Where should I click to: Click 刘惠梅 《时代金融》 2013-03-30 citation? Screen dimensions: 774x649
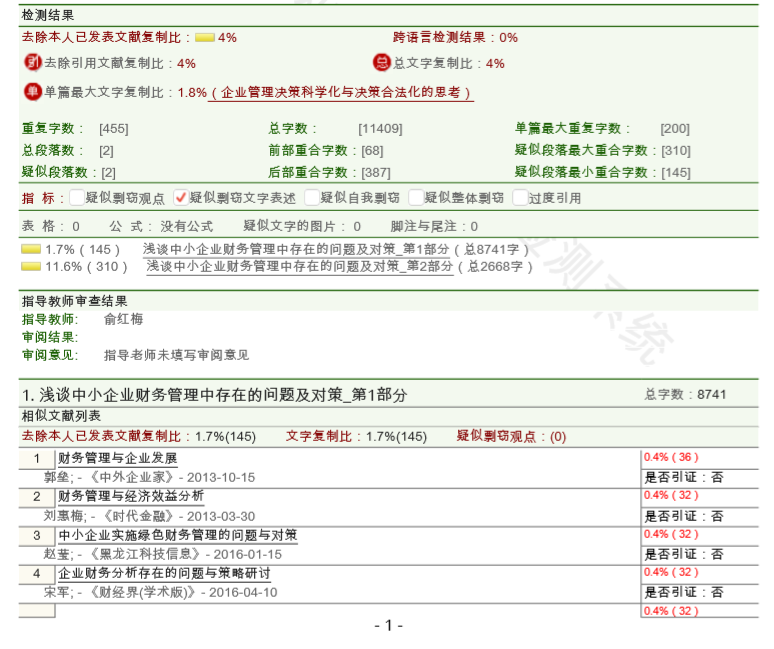[150, 516]
